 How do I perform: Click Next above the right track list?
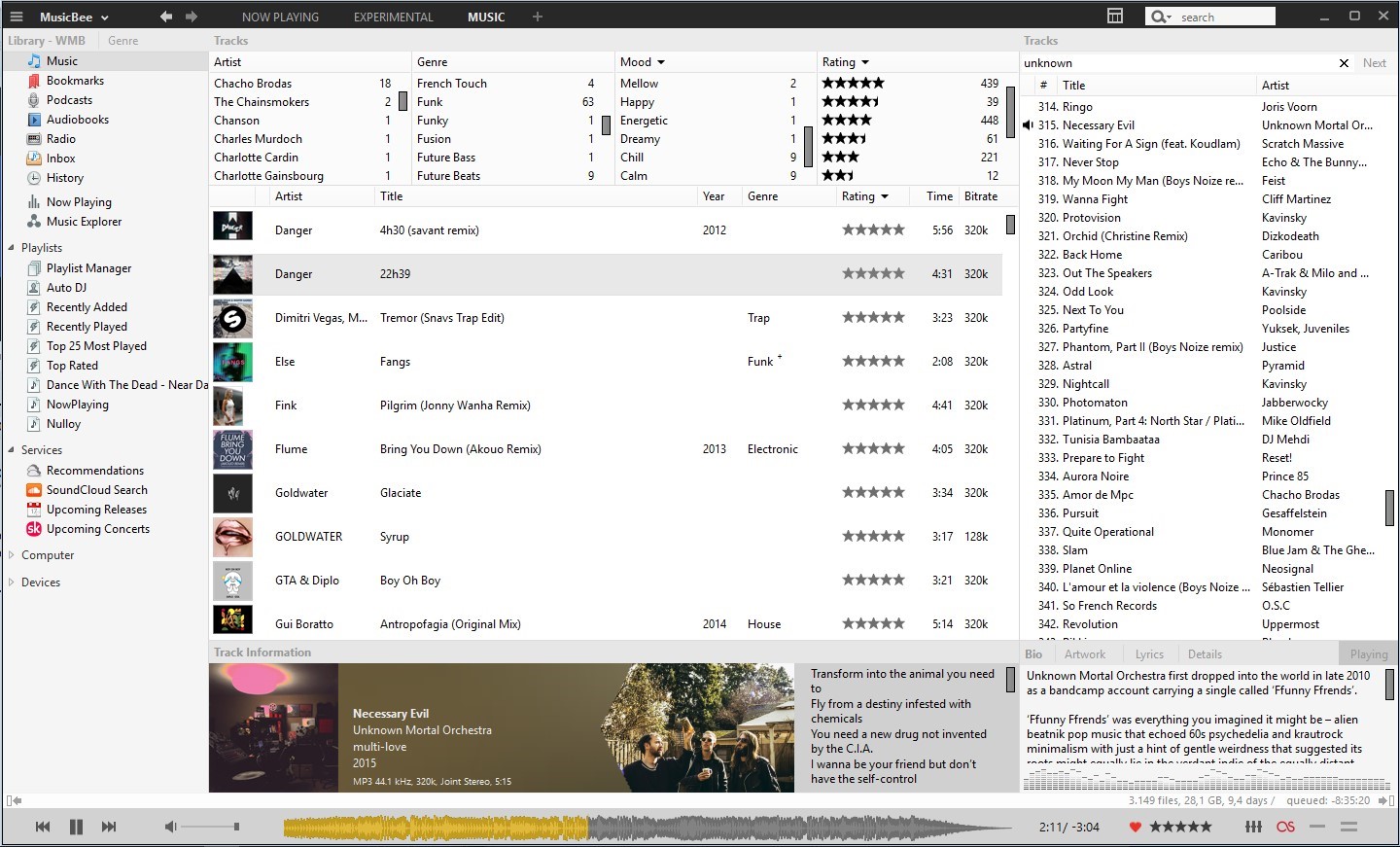(x=1374, y=62)
